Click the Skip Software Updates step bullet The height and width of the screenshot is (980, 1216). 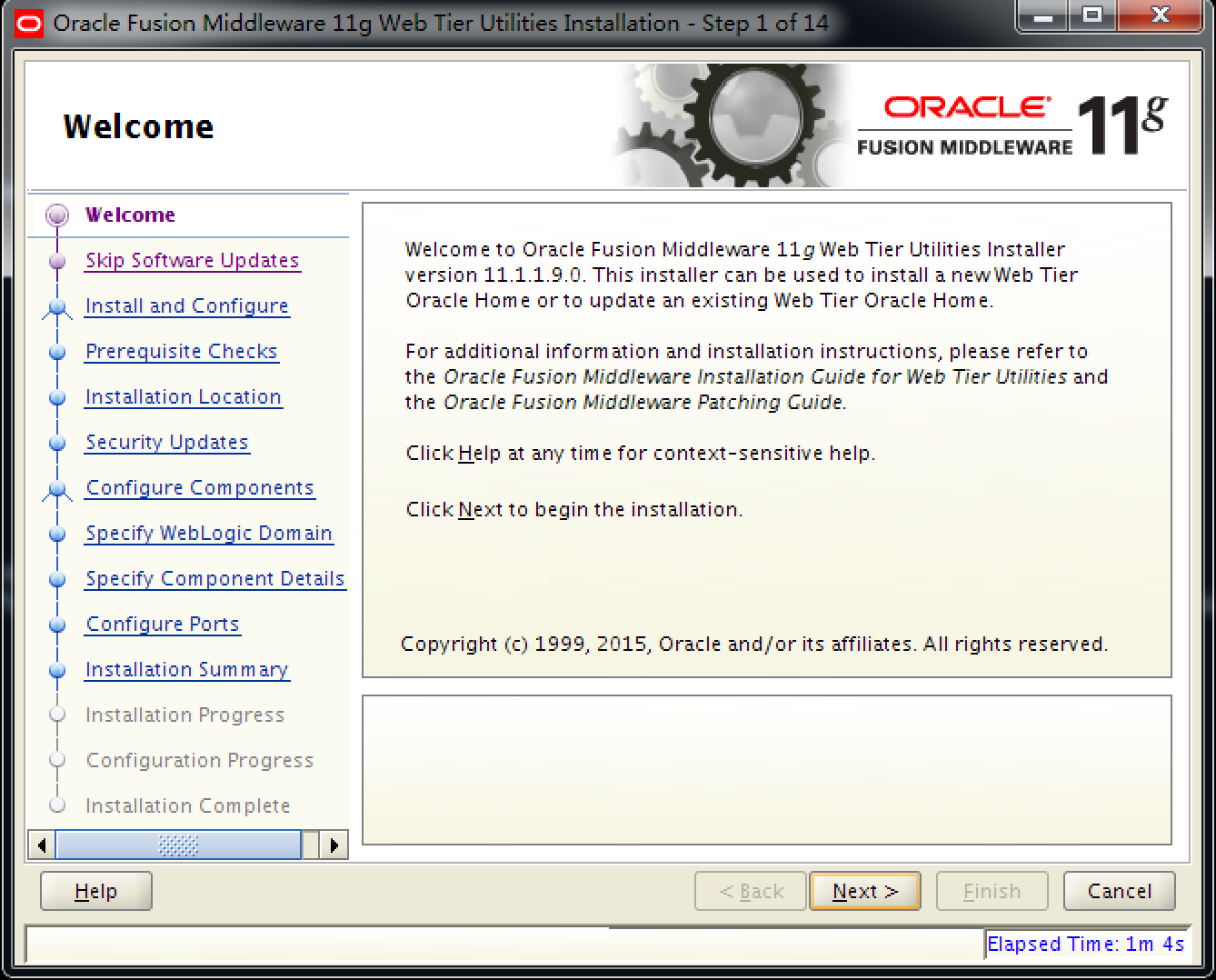[57, 262]
